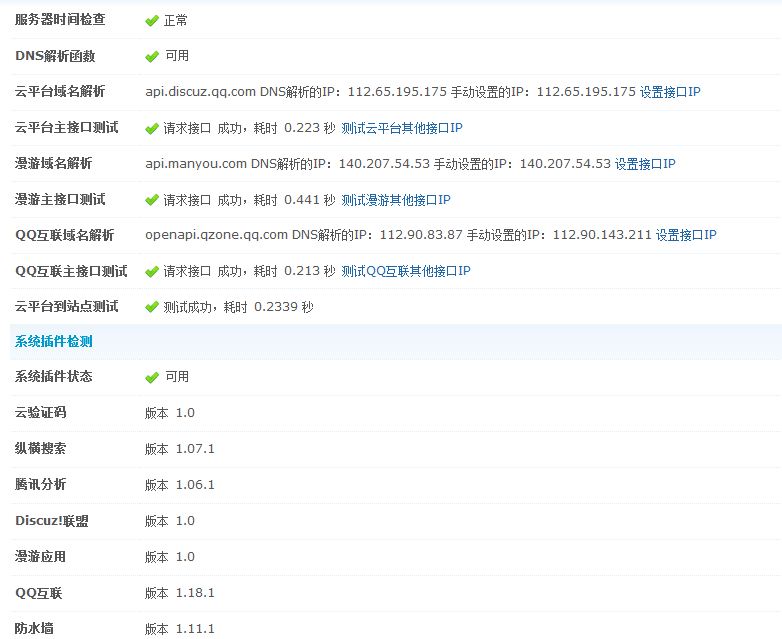Open 测试云平台其他接口IP link
Viewport: 782px width, 639px height.
[401, 128]
